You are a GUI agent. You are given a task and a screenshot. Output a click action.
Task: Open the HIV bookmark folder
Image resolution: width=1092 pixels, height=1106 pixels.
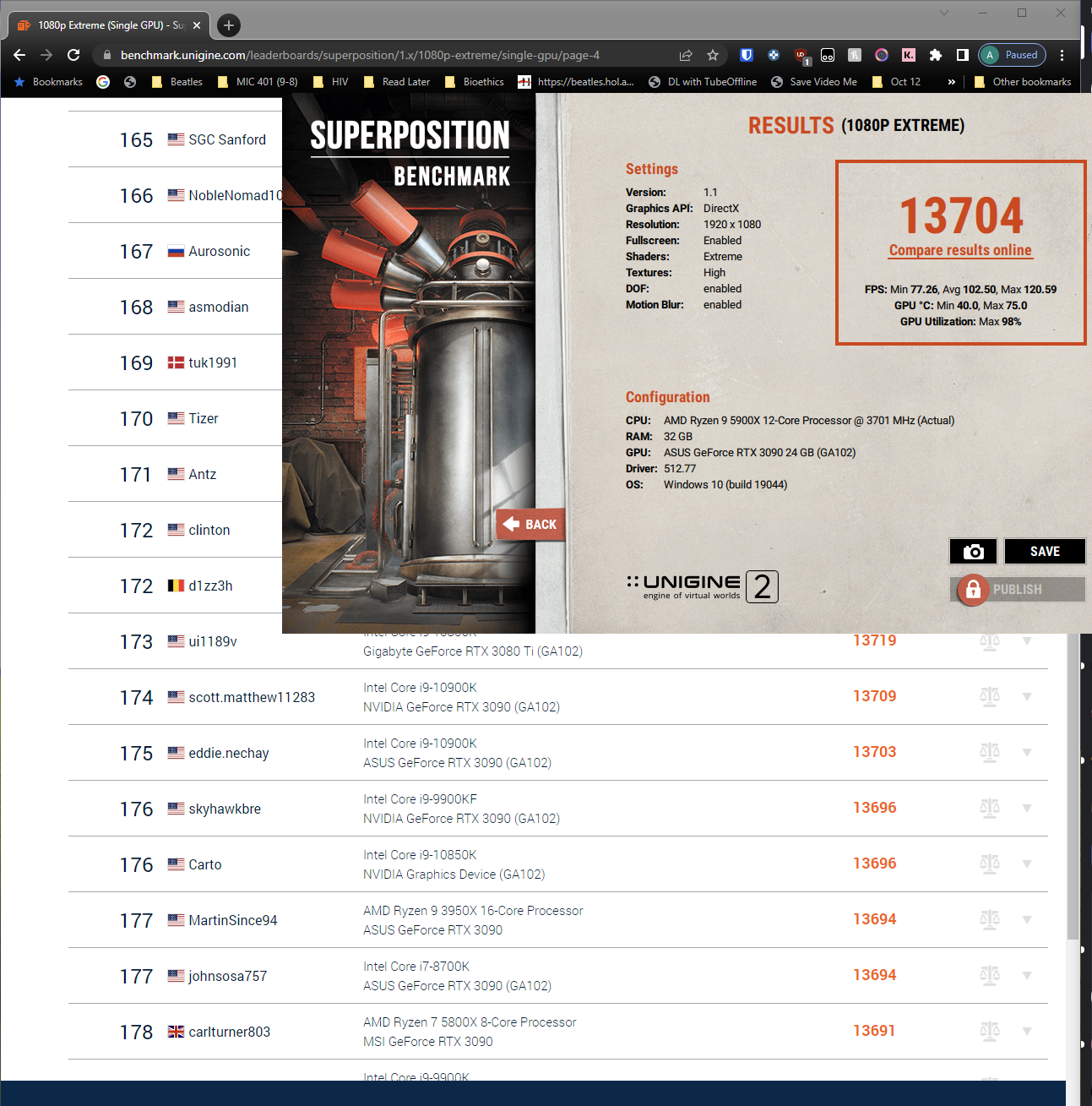tap(330, 82)
